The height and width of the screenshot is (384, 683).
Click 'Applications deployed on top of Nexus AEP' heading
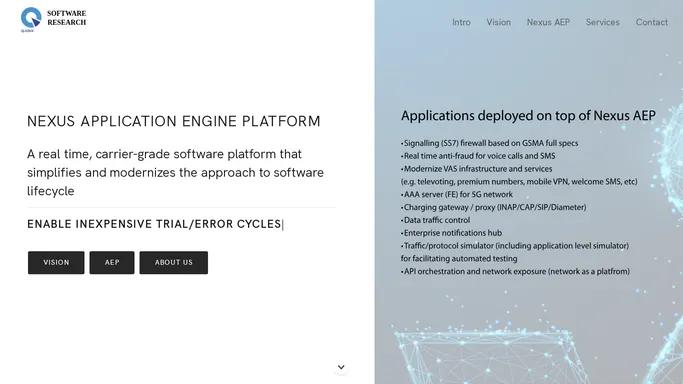click(x=528, y=116)
